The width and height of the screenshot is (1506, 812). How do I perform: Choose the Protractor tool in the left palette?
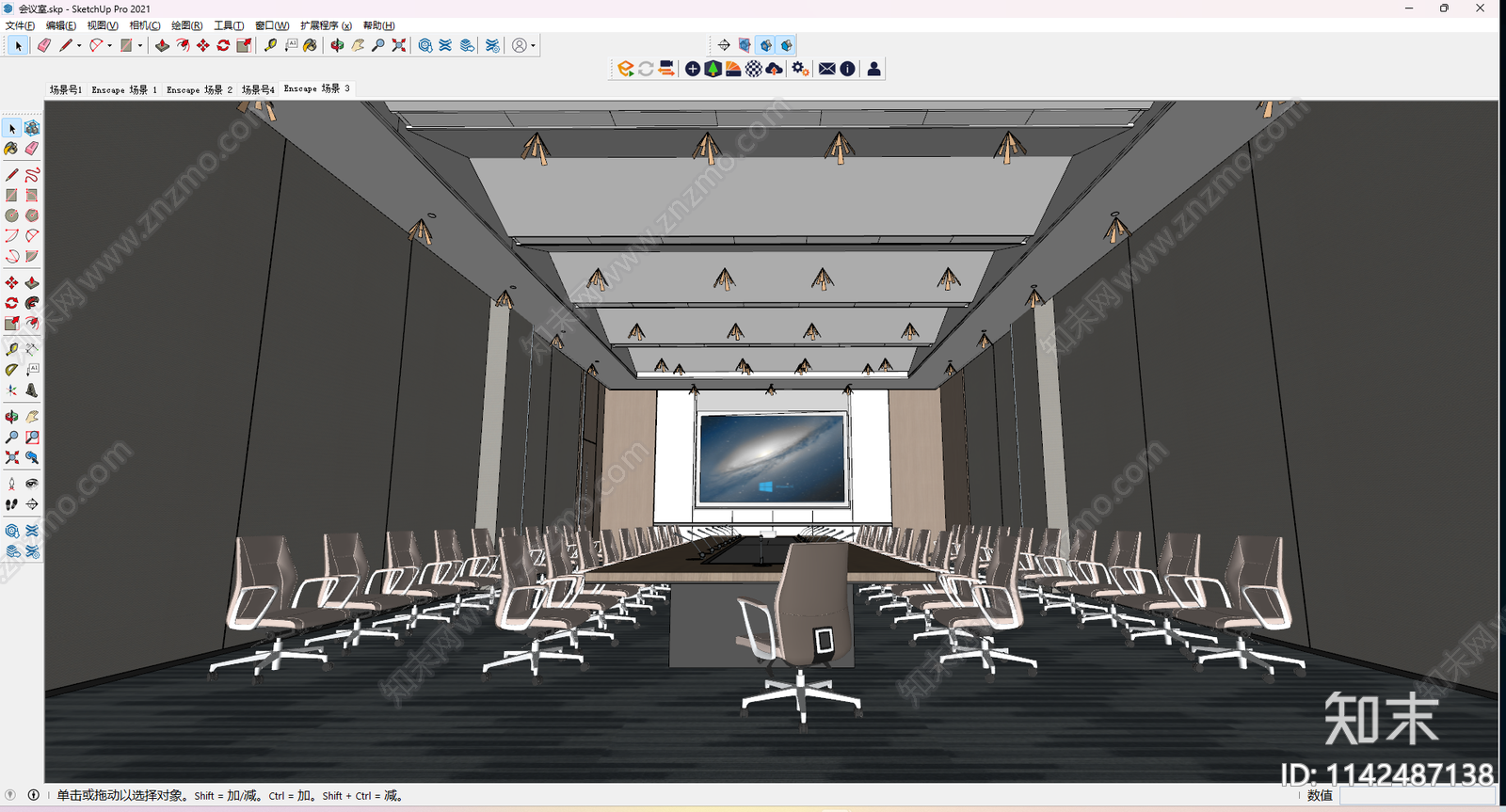coord(11,370)
